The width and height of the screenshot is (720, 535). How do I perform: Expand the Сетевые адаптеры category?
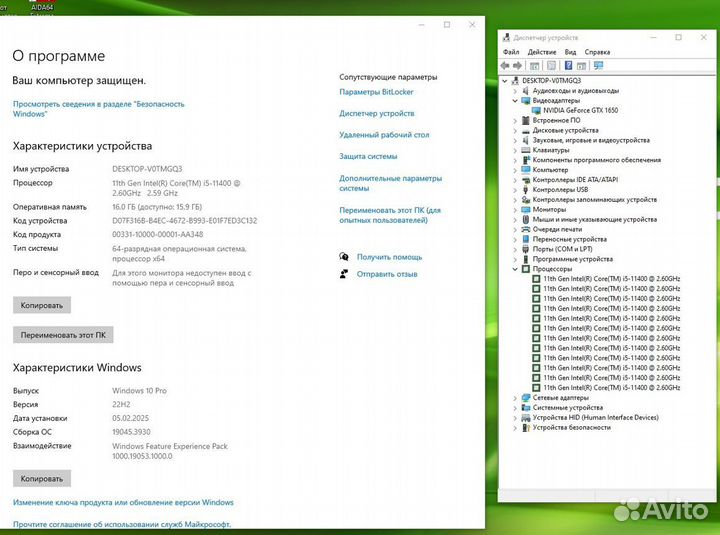[515, 398]
